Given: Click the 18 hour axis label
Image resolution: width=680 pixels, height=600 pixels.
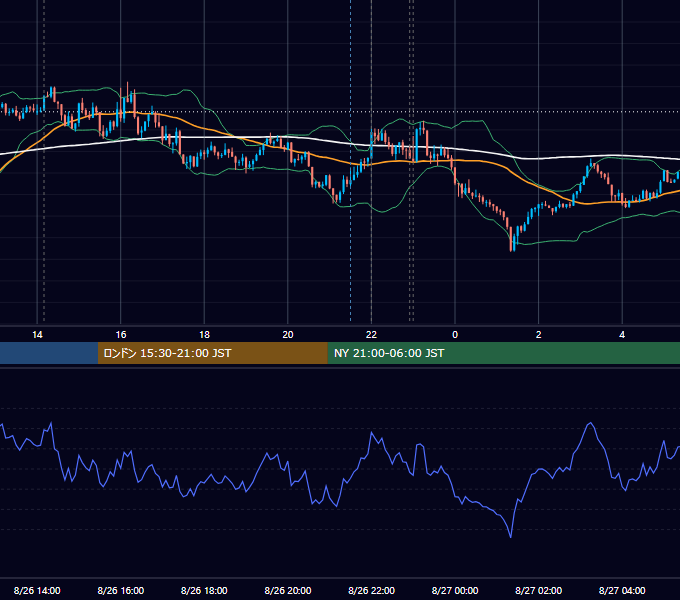Looking at the screenshot, I should pyautogui.click(x=204, y=335).
